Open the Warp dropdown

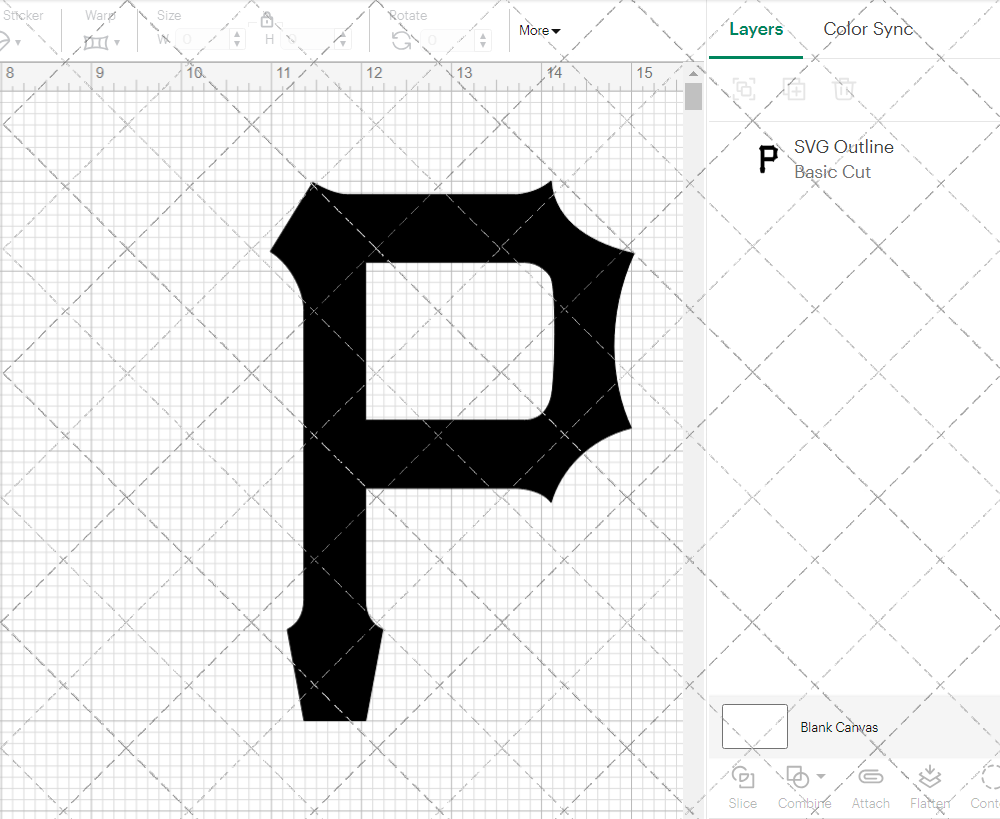point(101,42)
